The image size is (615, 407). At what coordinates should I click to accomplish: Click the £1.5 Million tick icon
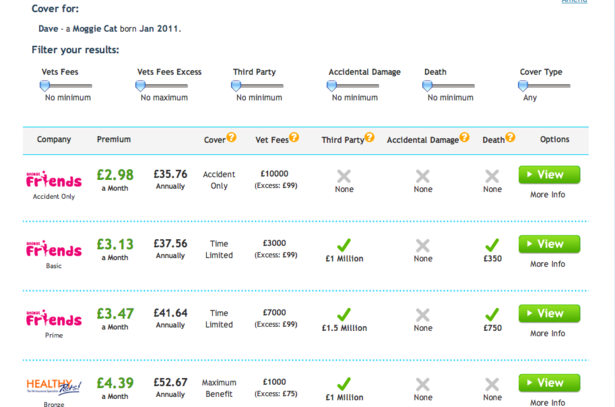(344, 315)
